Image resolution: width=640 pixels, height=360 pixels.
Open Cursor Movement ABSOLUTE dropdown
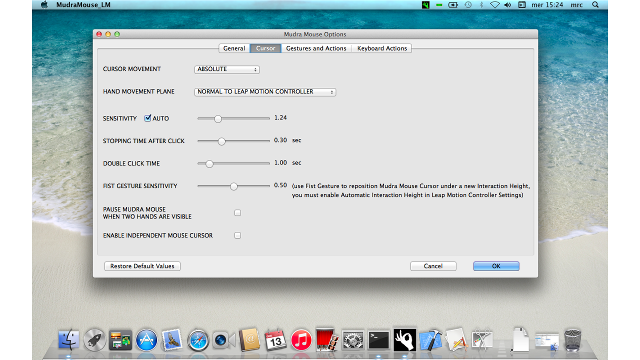click(227, 69)
